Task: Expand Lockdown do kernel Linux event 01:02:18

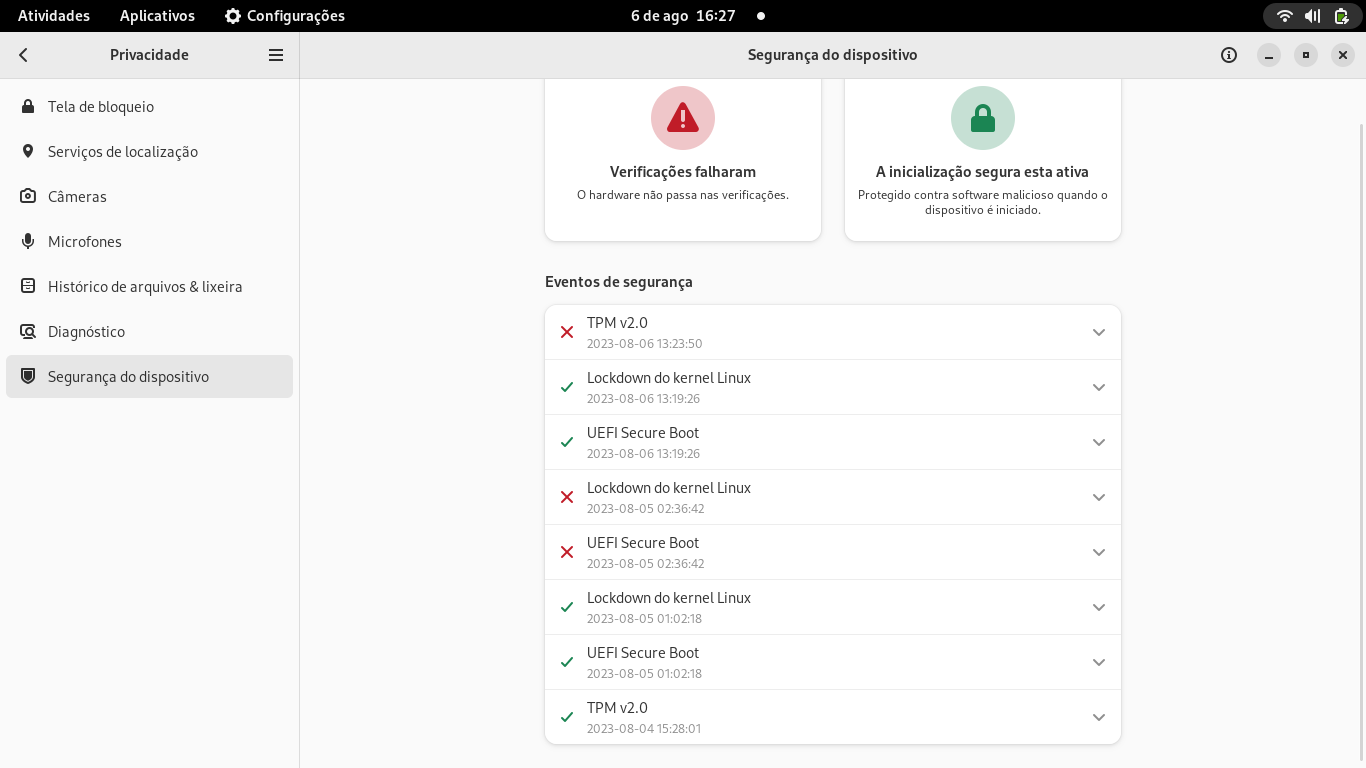Action: (x=1099, y=607)
